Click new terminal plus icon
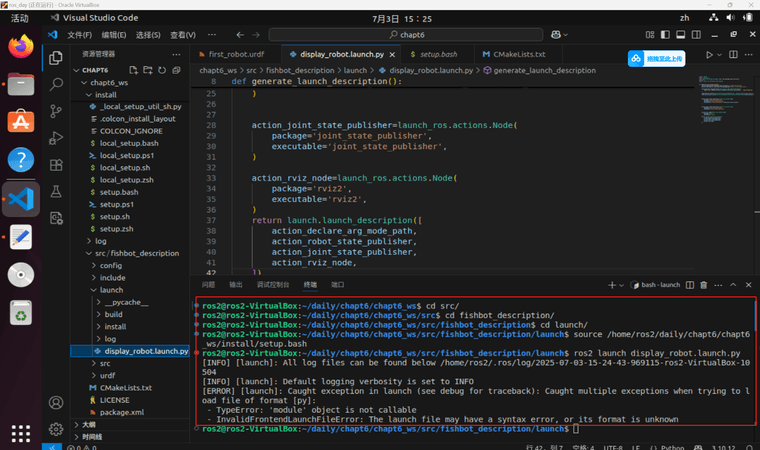 (x=612, y=285)
